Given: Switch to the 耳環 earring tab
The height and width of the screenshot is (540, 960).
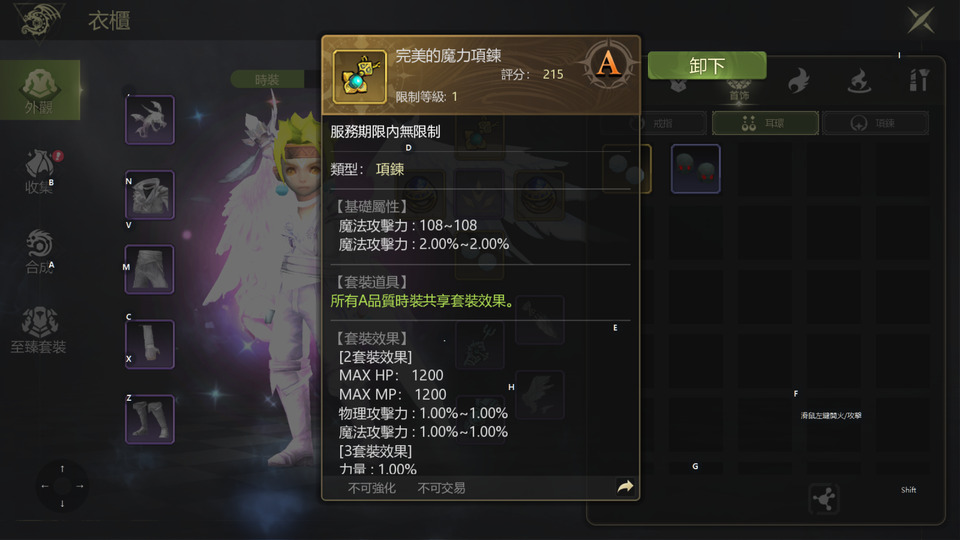Looking at the screenshot, I should tap(765, 123).
